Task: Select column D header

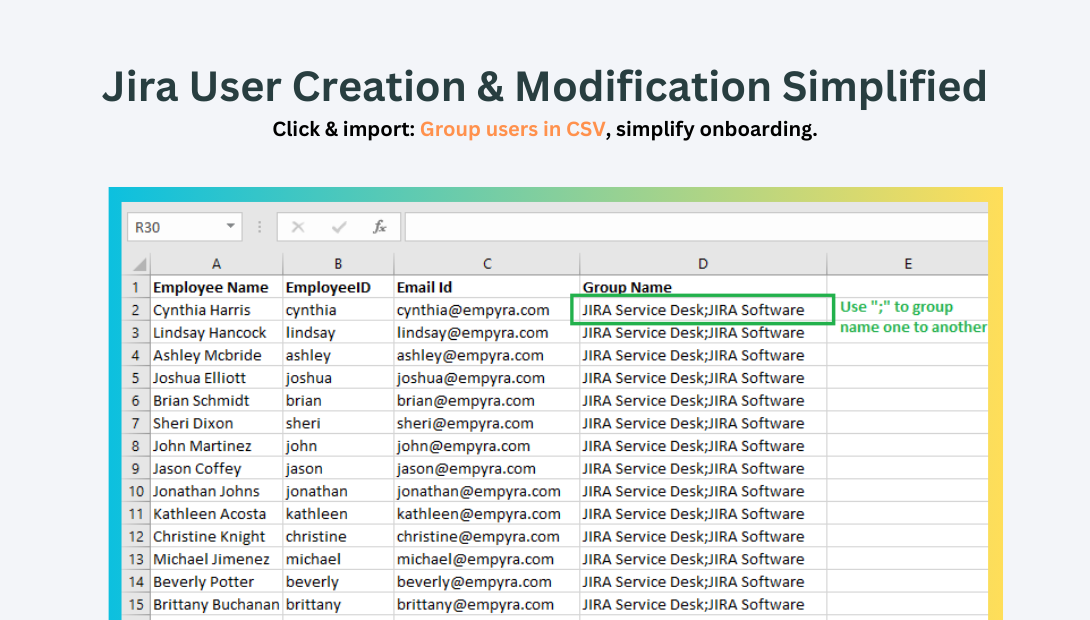Action: point(702,262)
